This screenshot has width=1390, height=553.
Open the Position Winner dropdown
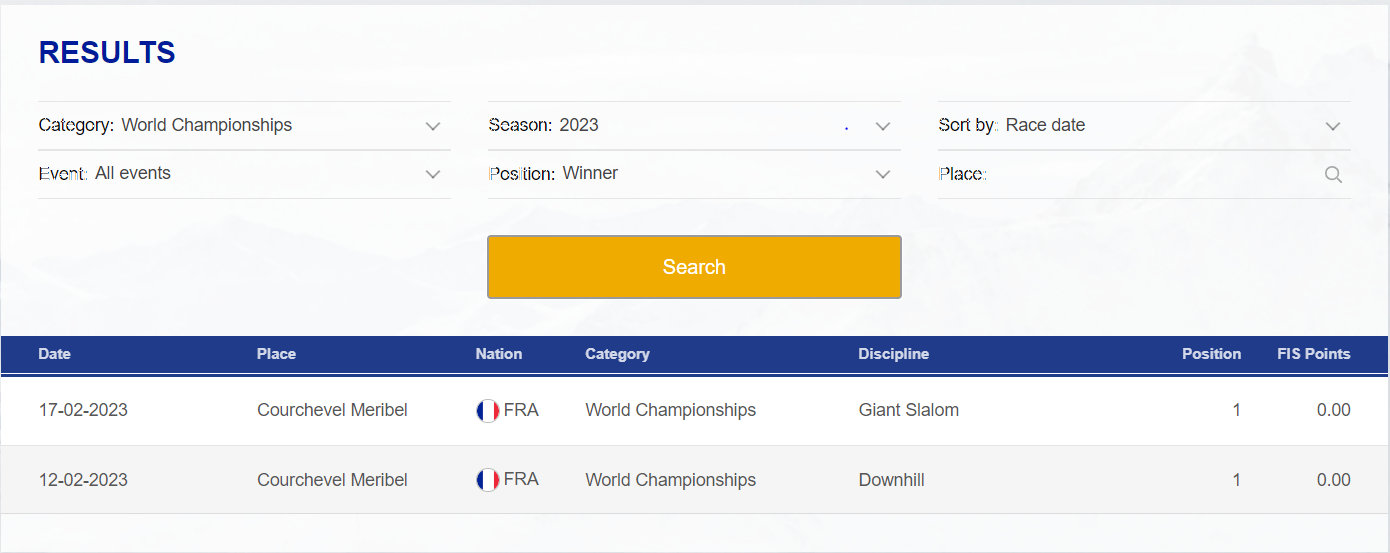pos(694,174)
